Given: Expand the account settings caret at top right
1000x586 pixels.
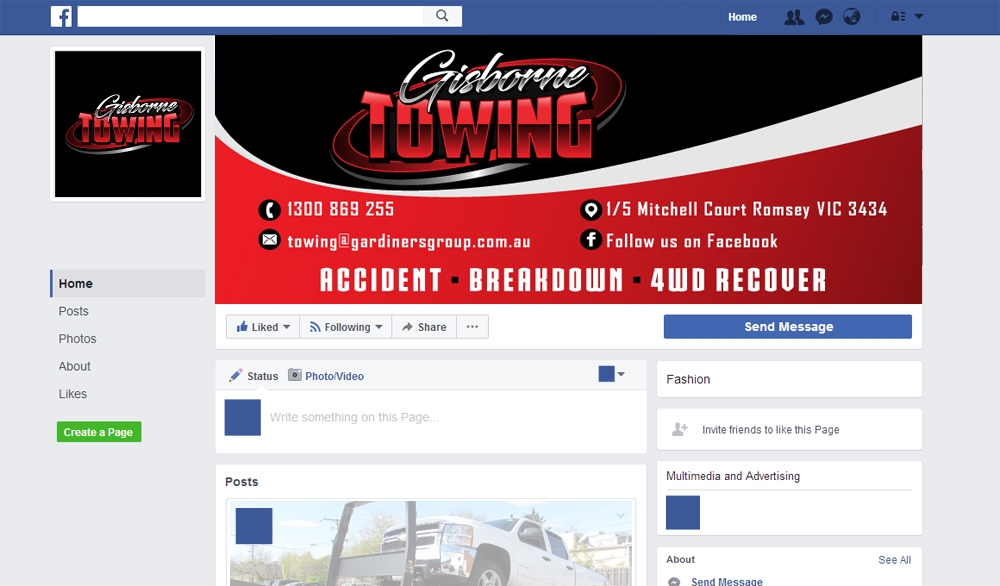Looking at the screenshot, I should pos(917,16).
